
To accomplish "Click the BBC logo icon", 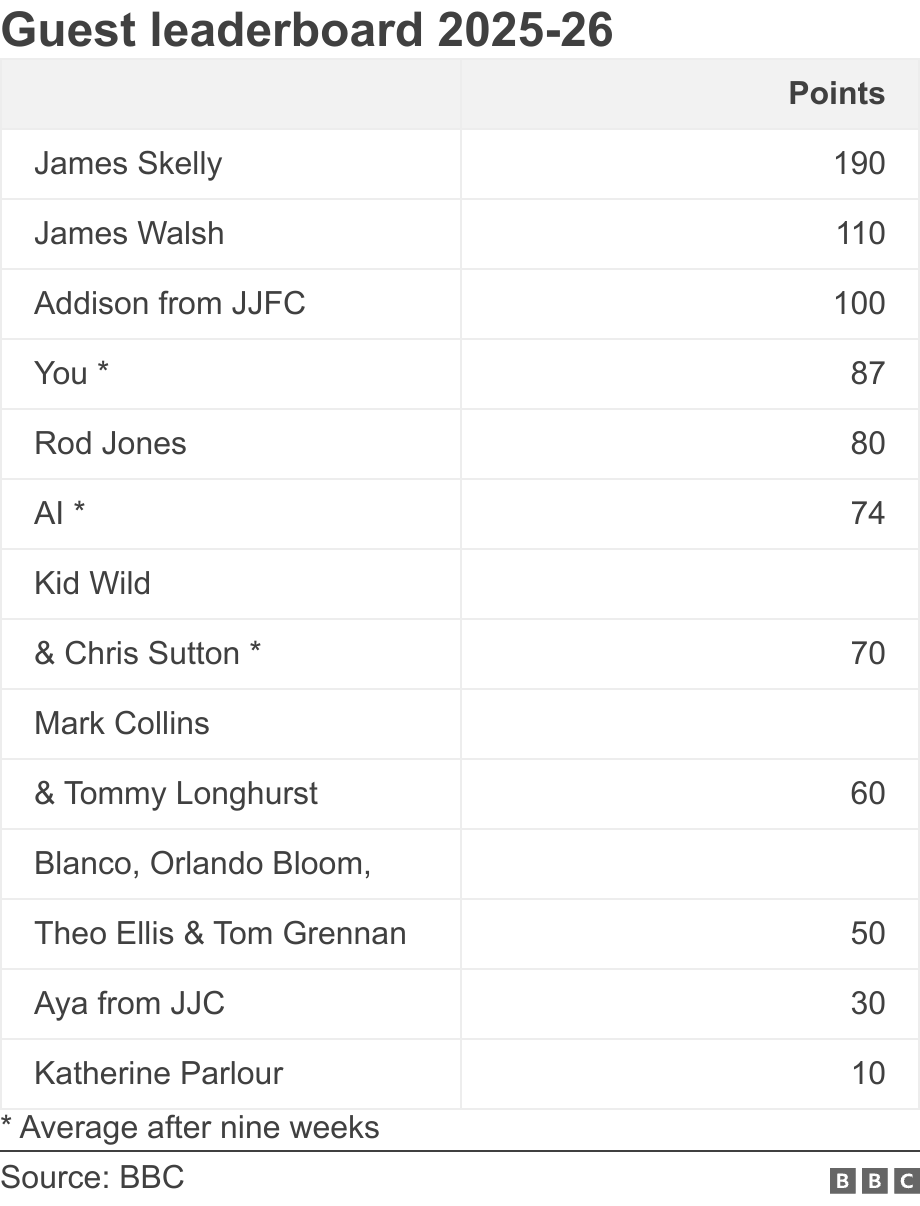I will 874,1181.
